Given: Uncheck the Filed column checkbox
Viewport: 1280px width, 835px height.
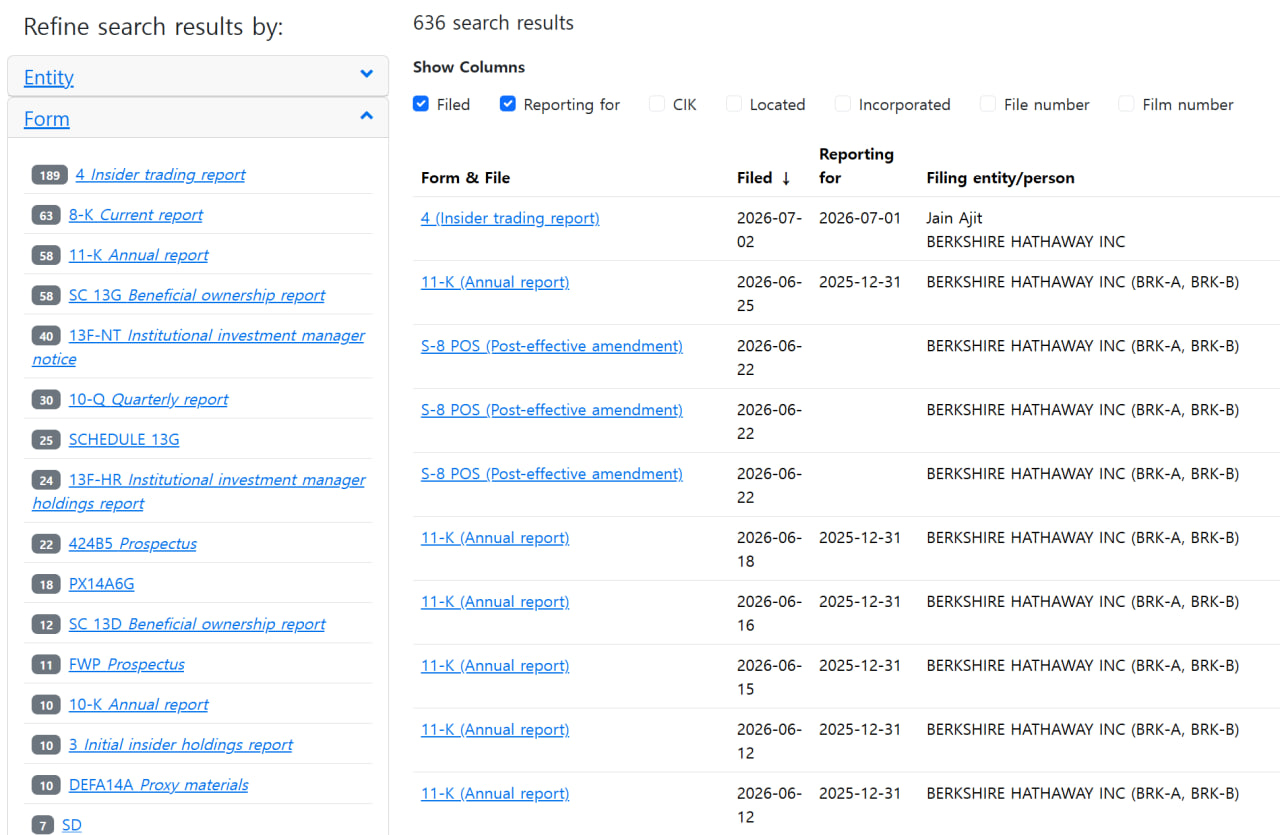Looking at the screenshot, I should click(x=421, y=104).
